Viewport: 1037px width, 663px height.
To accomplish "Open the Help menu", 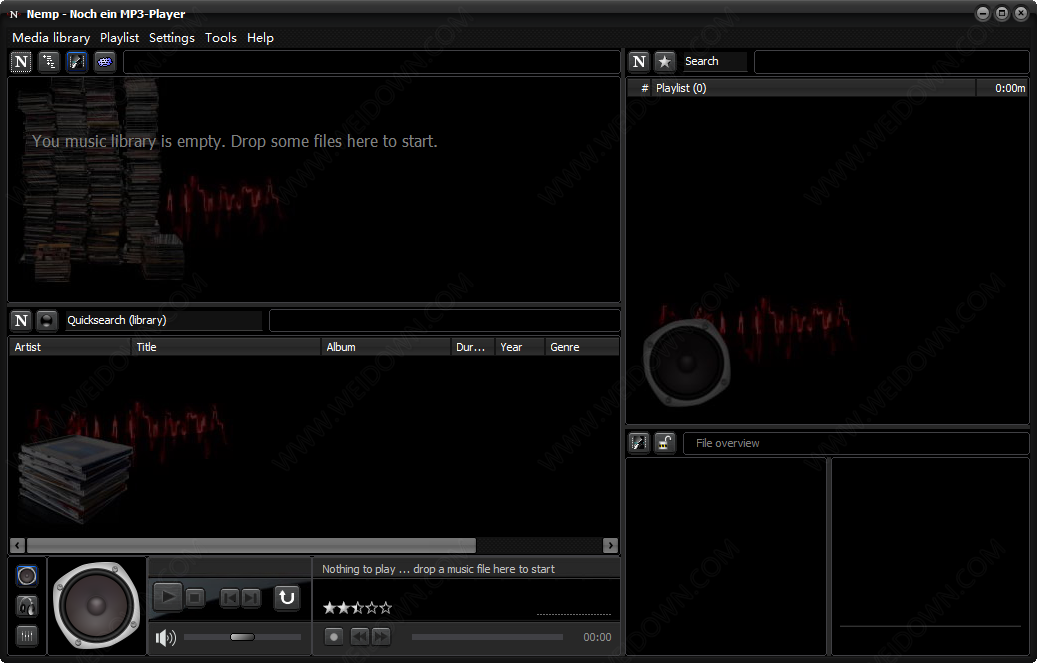I will pyautogui.click(x=261, y=38).
